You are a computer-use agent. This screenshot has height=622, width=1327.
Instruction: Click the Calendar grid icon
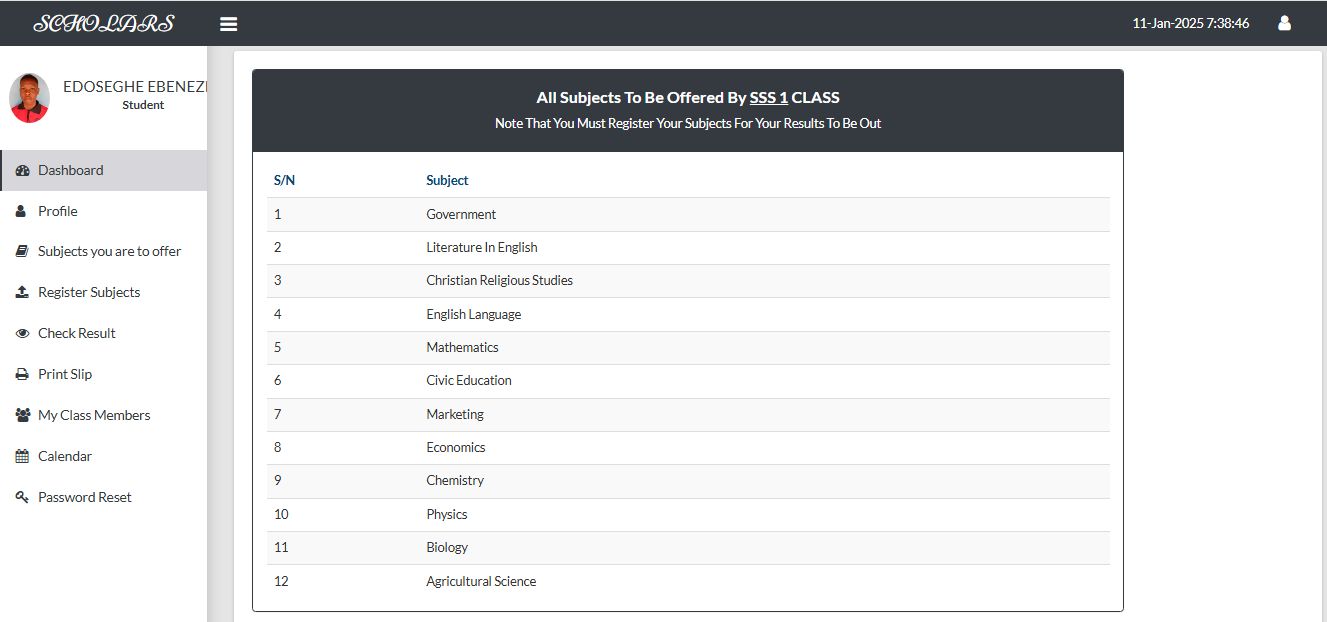[22, 456]
